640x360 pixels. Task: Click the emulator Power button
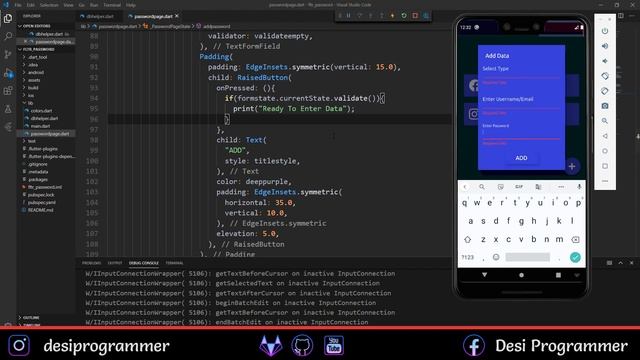click(605, 31)
